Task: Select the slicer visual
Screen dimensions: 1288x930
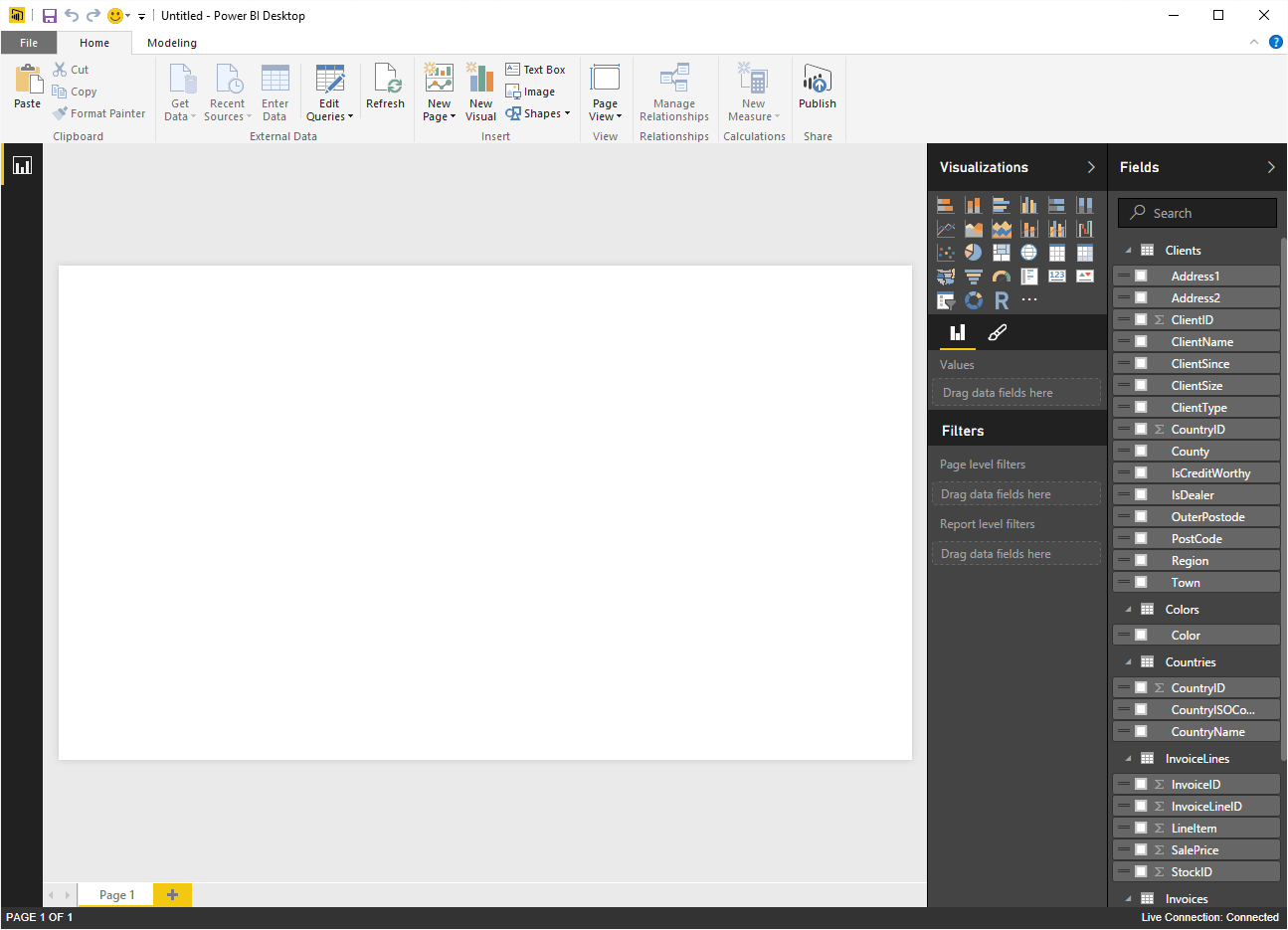Action: pos(946,300)
